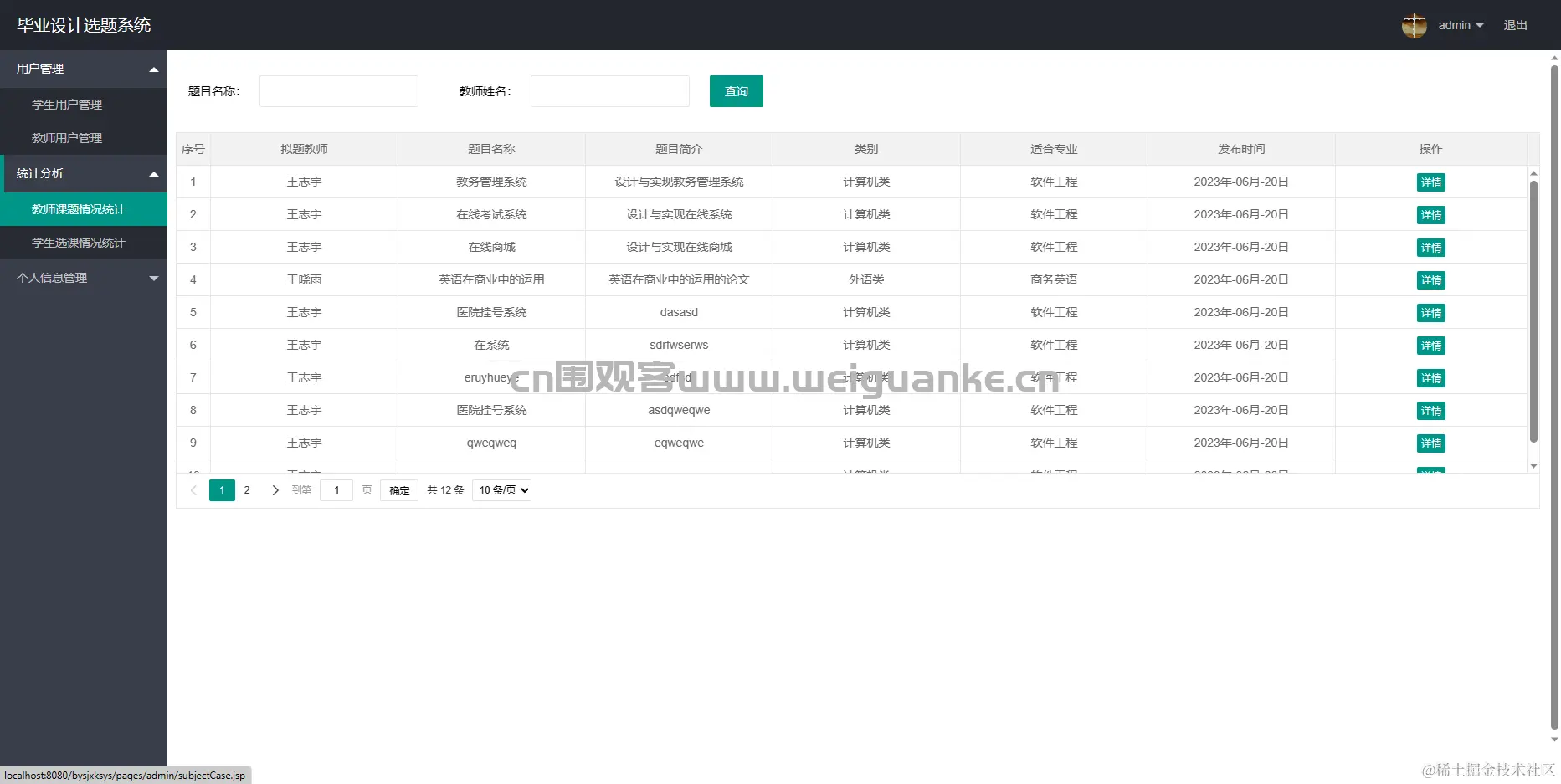Viewport: 1561px width, 784px height.
Task: Click the 拟题教师 column header
Action: click(304, 149)
